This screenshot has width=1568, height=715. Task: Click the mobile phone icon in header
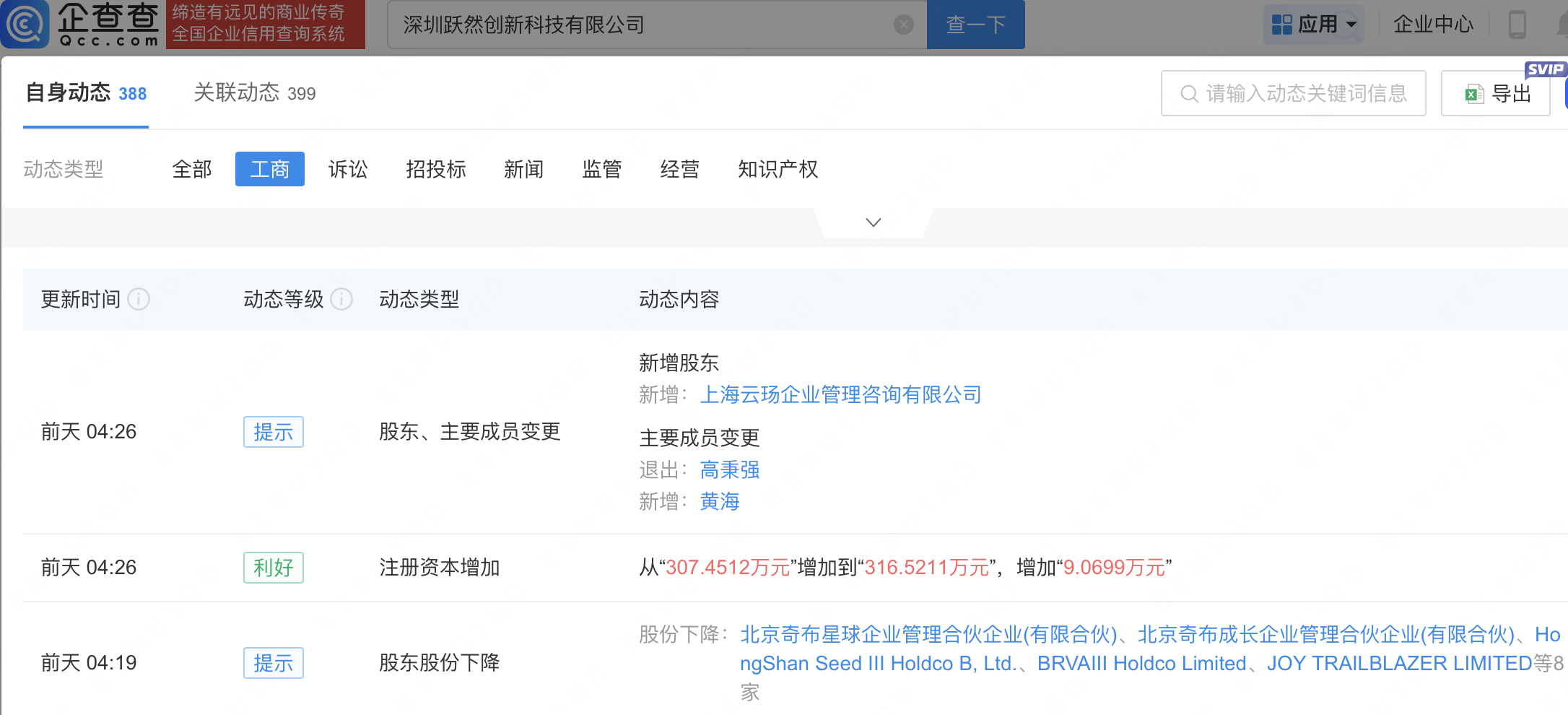pos(1517,25)
